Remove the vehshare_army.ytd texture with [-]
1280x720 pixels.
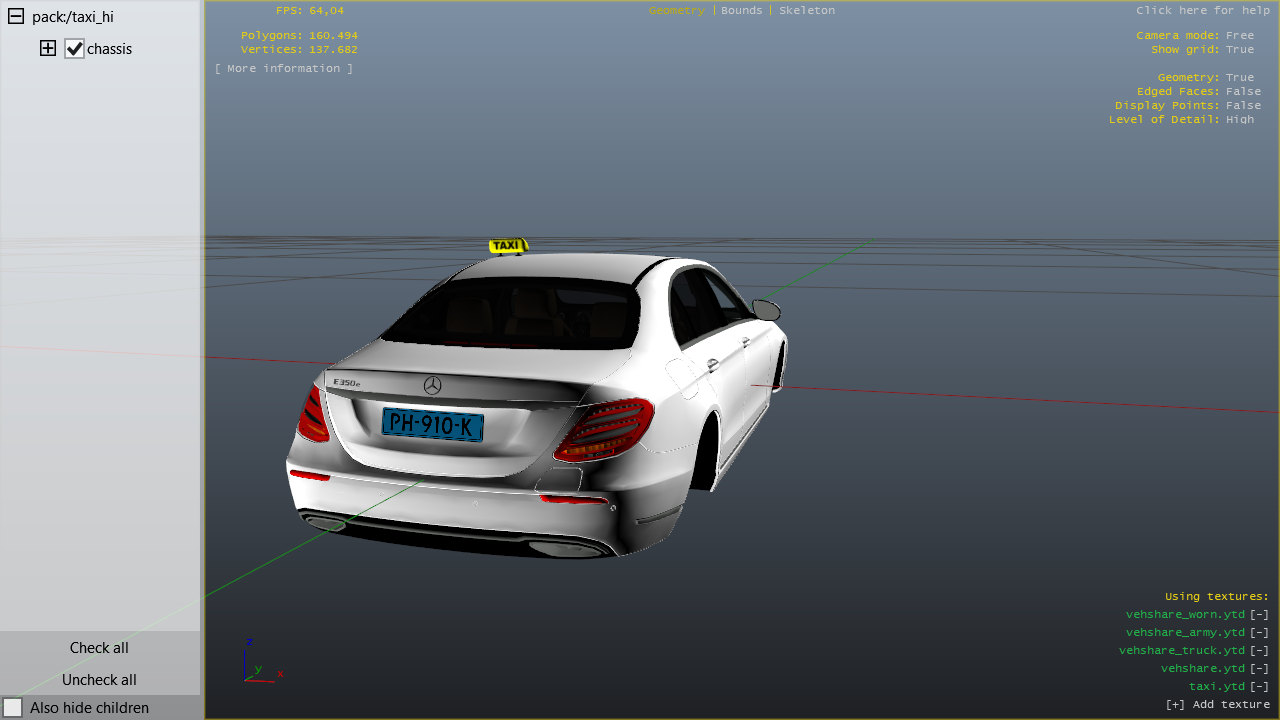pyautogui.click(x=1259, y=633)
